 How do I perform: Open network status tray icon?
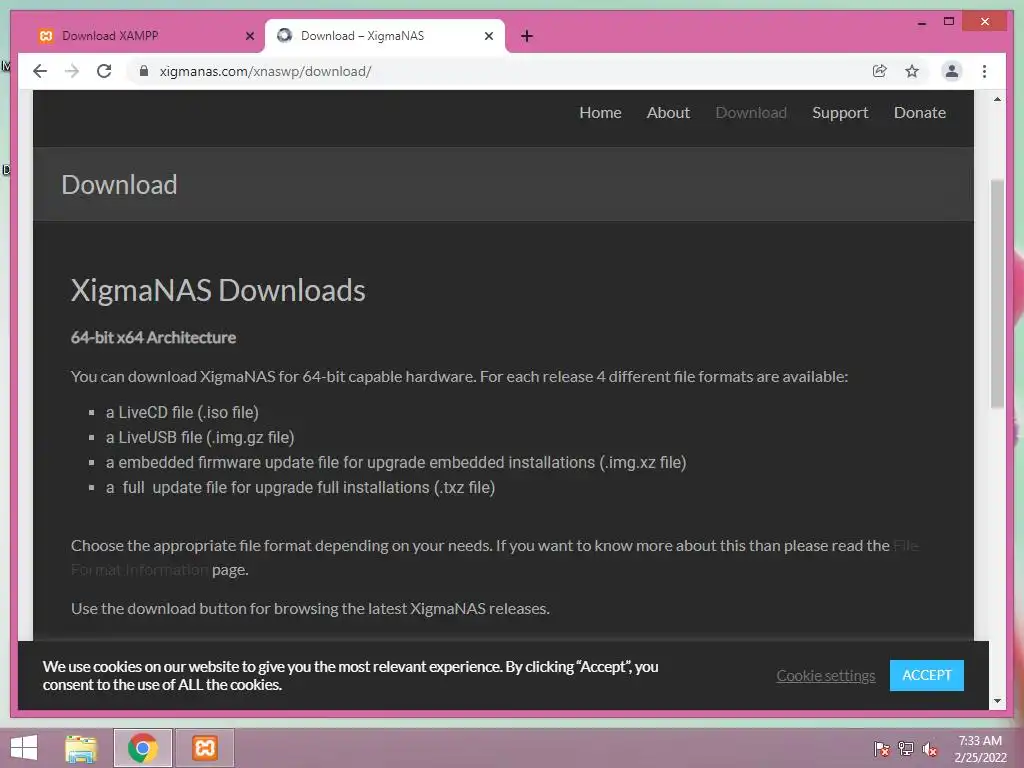click(906, 748)
